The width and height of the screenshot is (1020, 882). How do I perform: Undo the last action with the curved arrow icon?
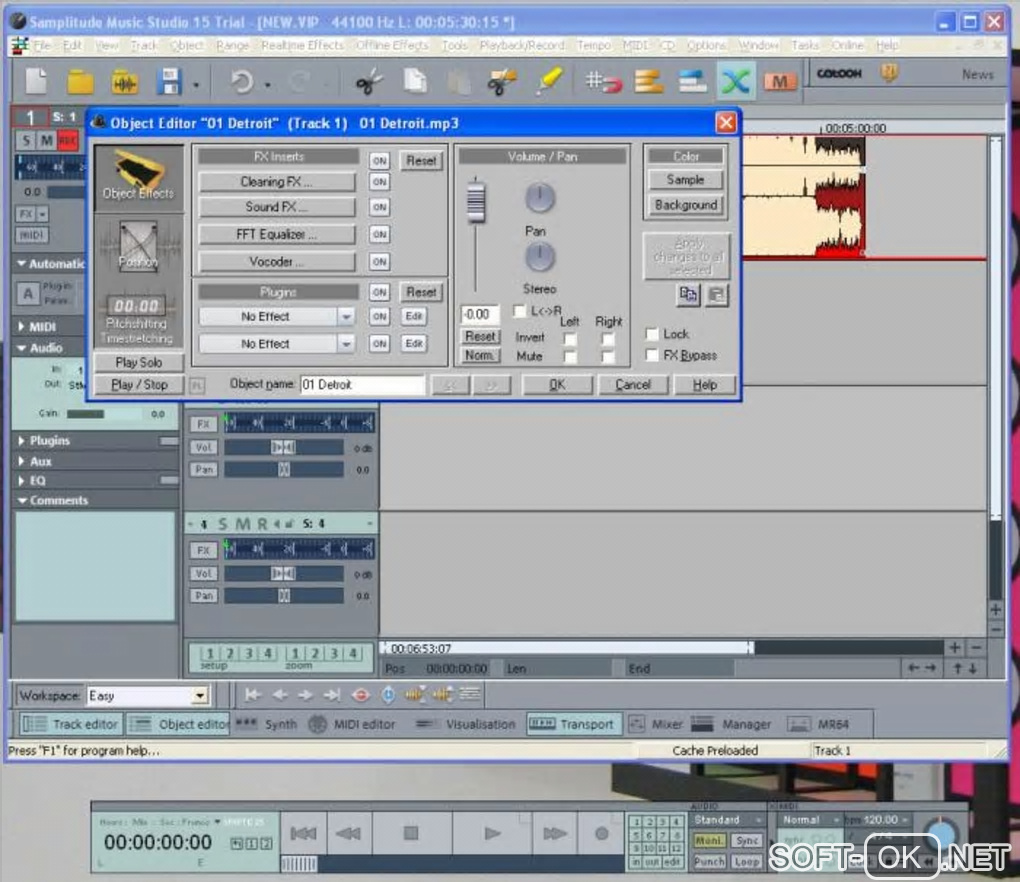tap(242, 83)
